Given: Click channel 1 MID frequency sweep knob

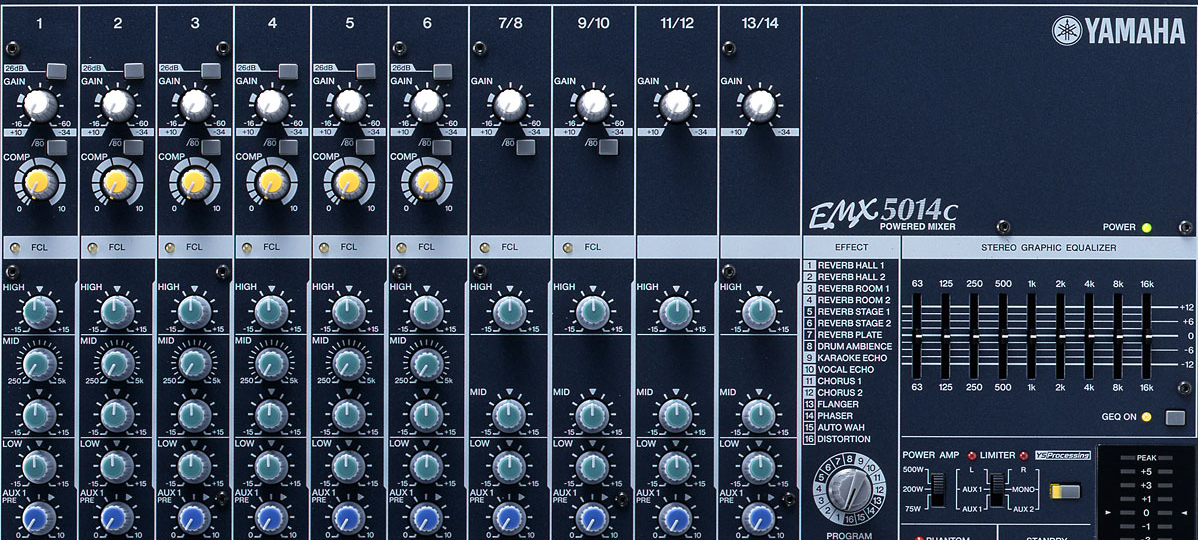Looking at the screenshot, I should (x=40, y=364).
